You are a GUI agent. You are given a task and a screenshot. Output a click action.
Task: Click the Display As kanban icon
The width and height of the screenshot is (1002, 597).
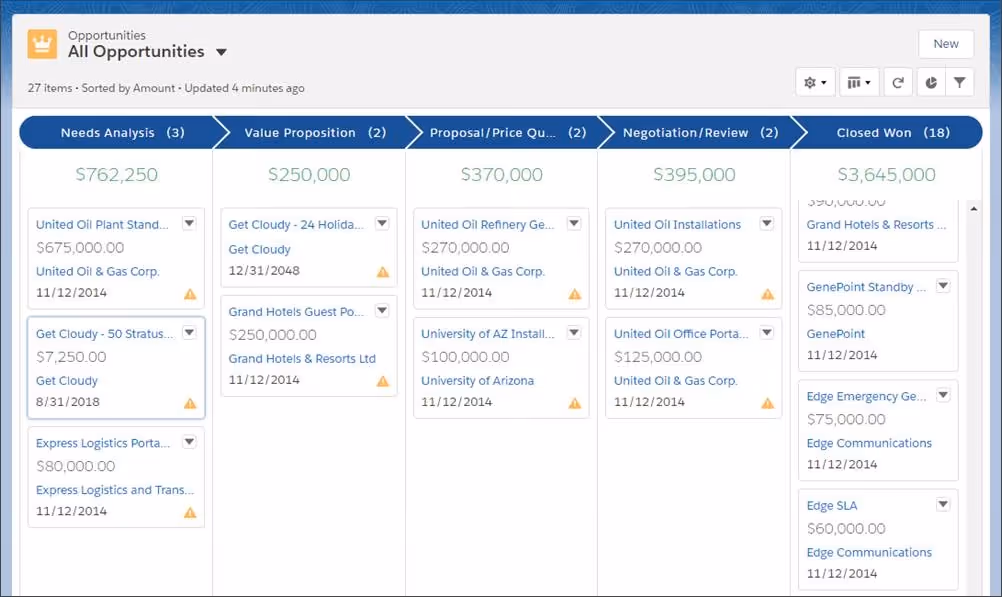click(x=852, y=82)
